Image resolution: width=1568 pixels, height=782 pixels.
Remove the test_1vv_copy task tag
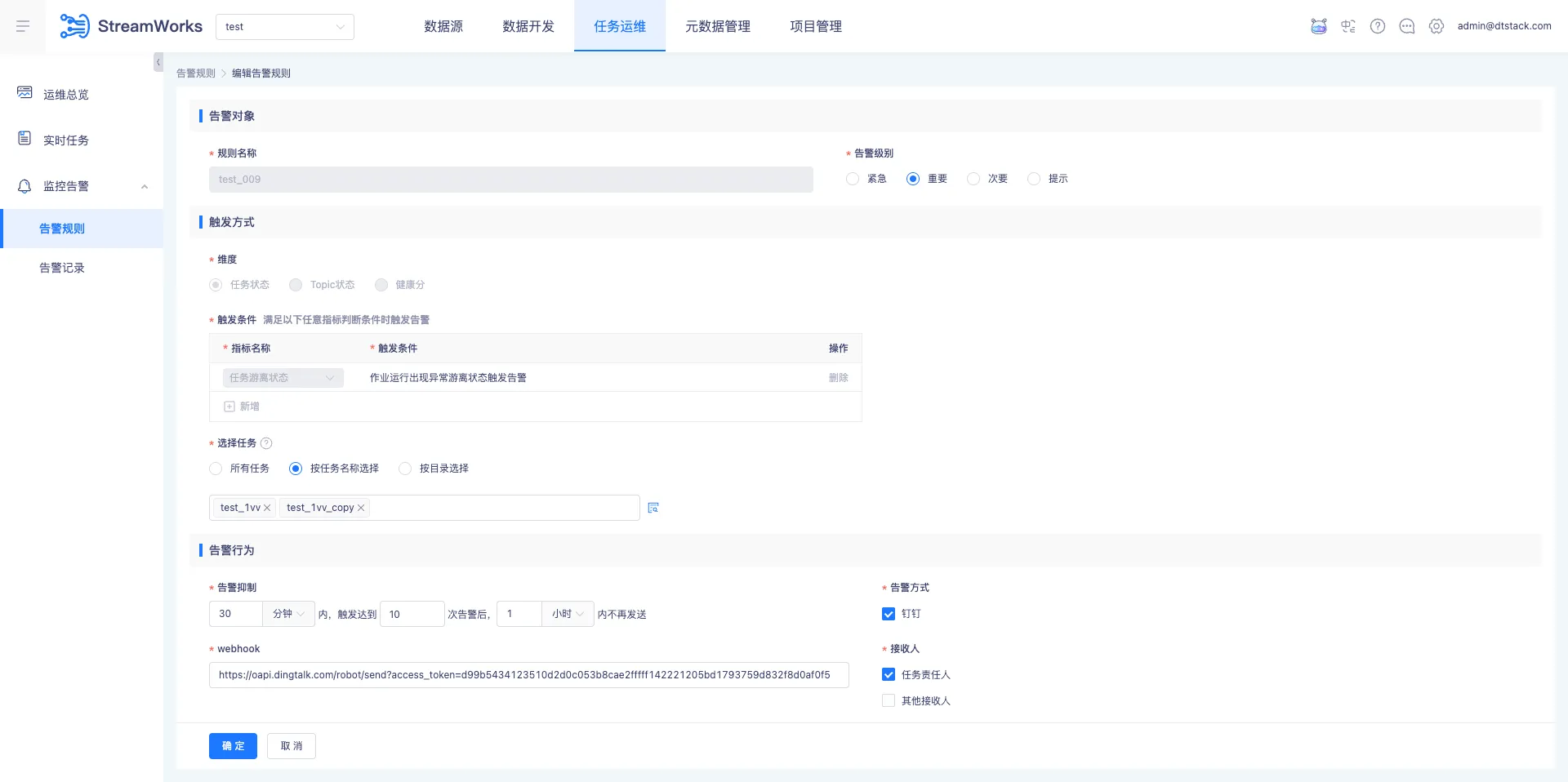coord(360,508)
